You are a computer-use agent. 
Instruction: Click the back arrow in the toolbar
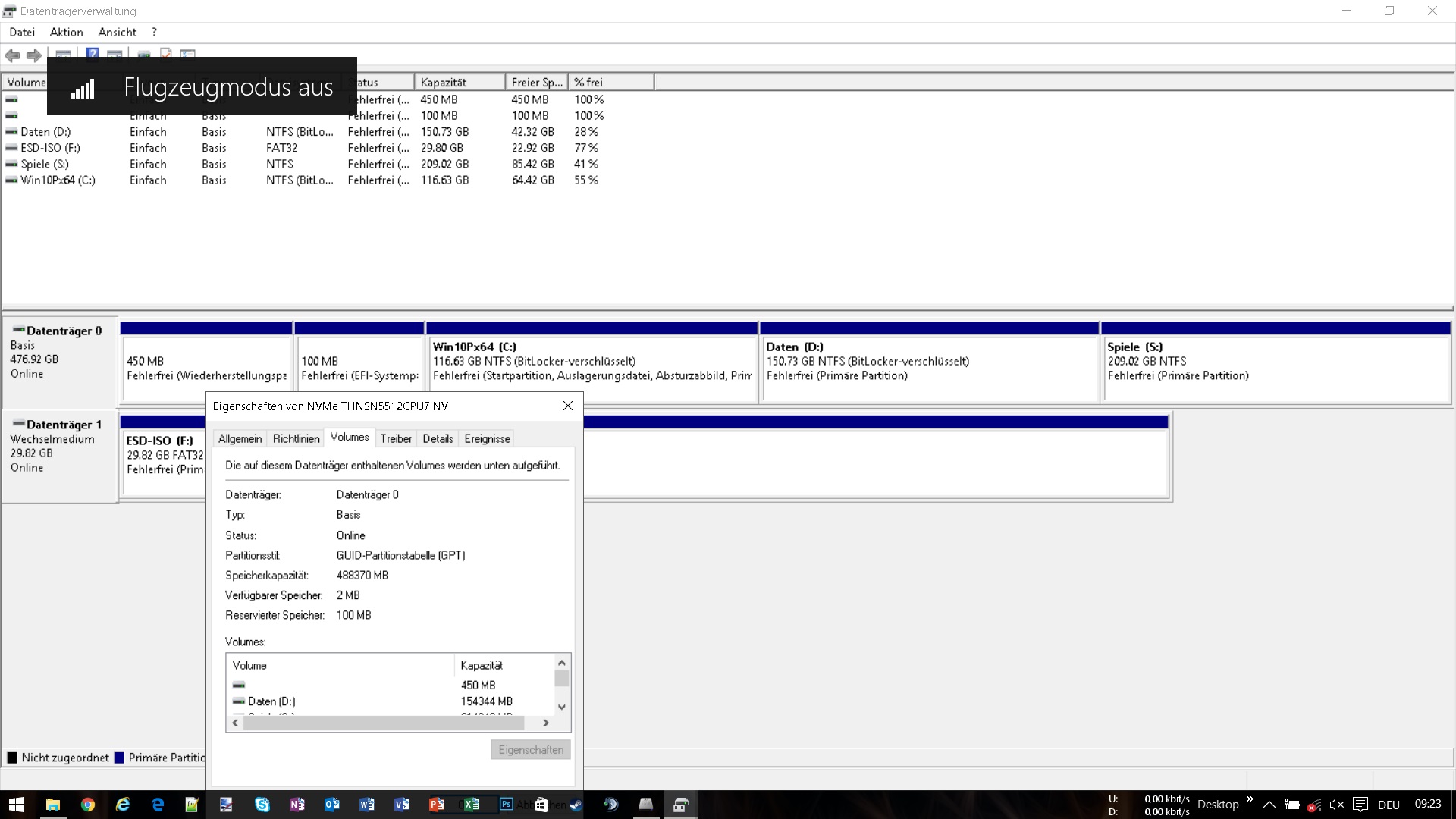click(12, 55)
